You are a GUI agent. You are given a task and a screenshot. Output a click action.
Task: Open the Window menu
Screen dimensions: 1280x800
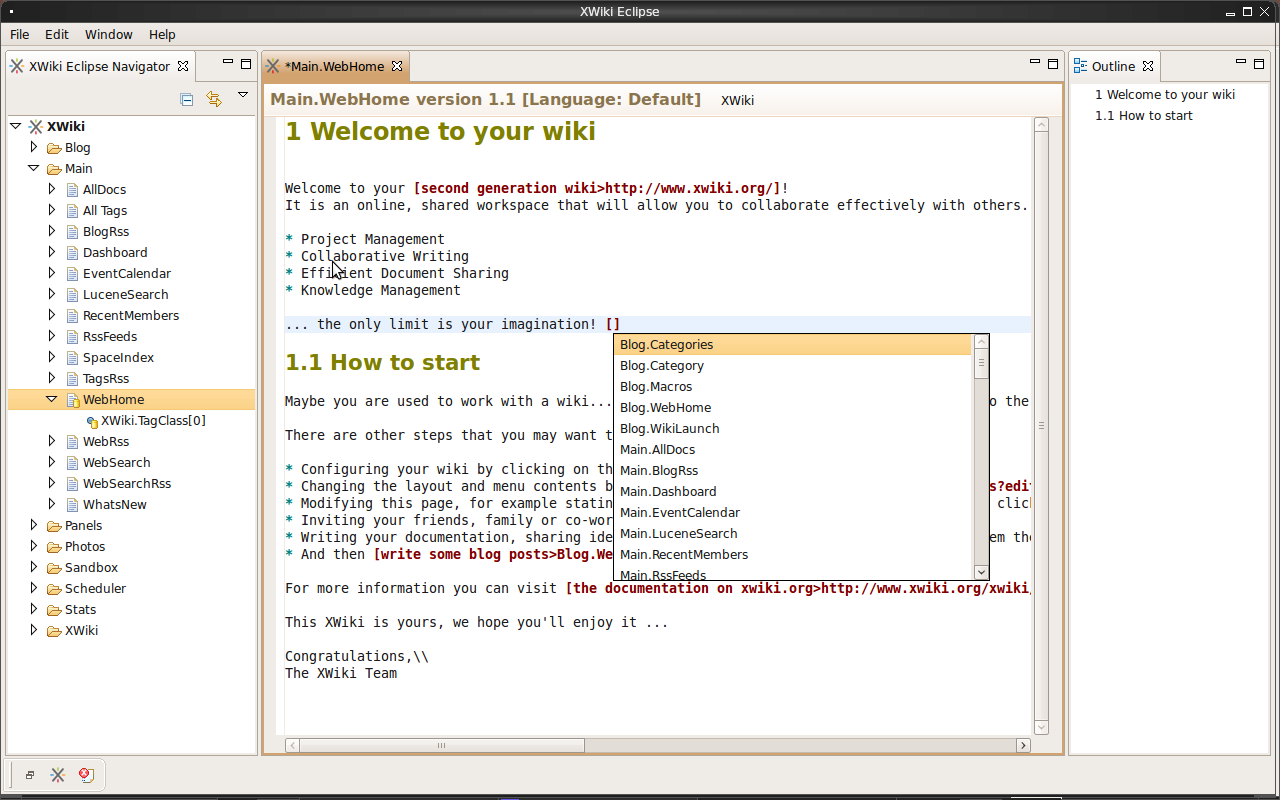click(108, 34)
